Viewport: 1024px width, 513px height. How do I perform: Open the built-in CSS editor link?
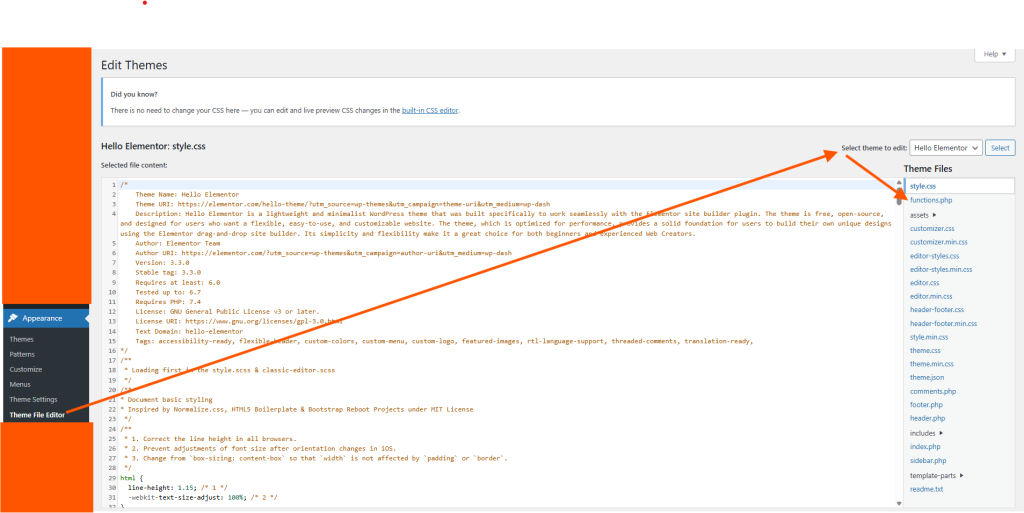(430, 111)
